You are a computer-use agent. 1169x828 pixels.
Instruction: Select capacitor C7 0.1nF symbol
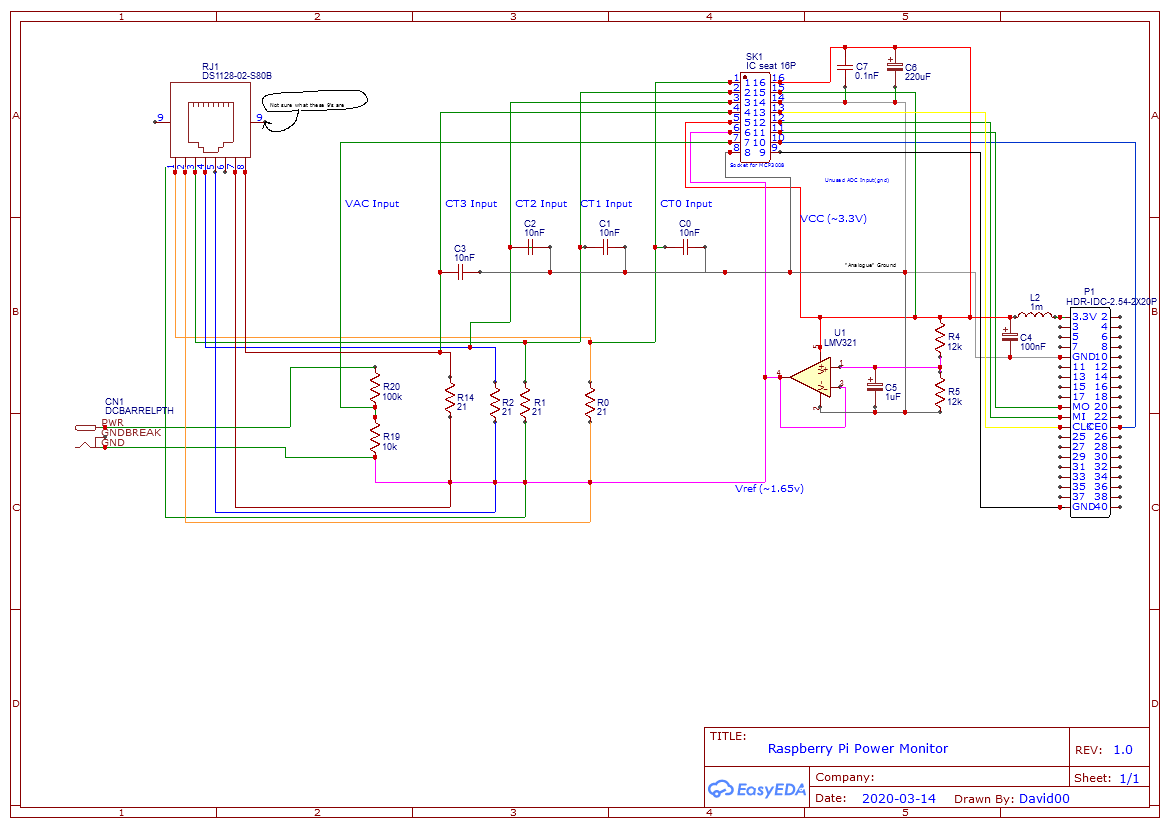point(845,67)
